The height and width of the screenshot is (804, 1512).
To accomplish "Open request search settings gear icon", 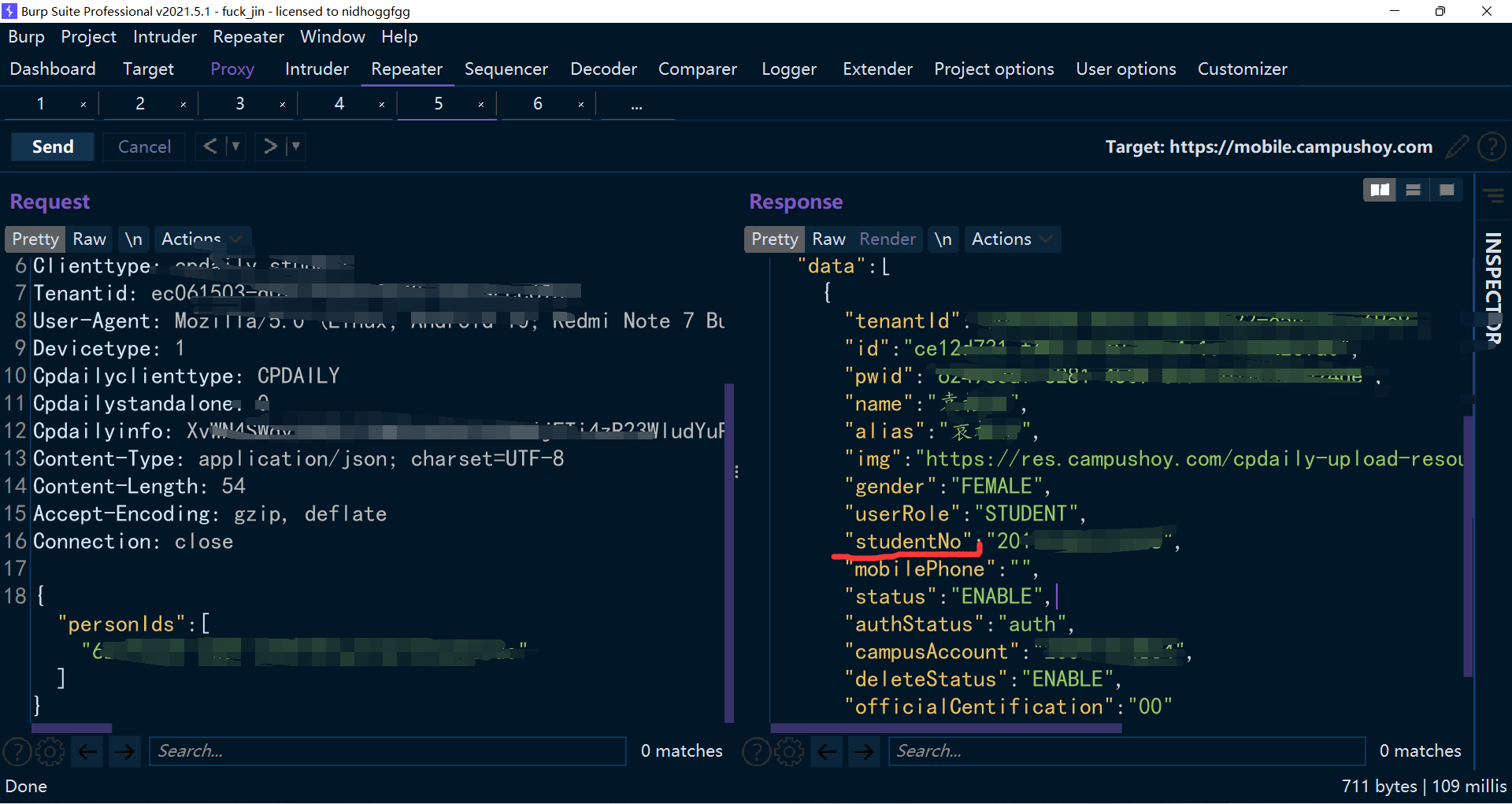I will pyautogui.click(x=50, y=752).
